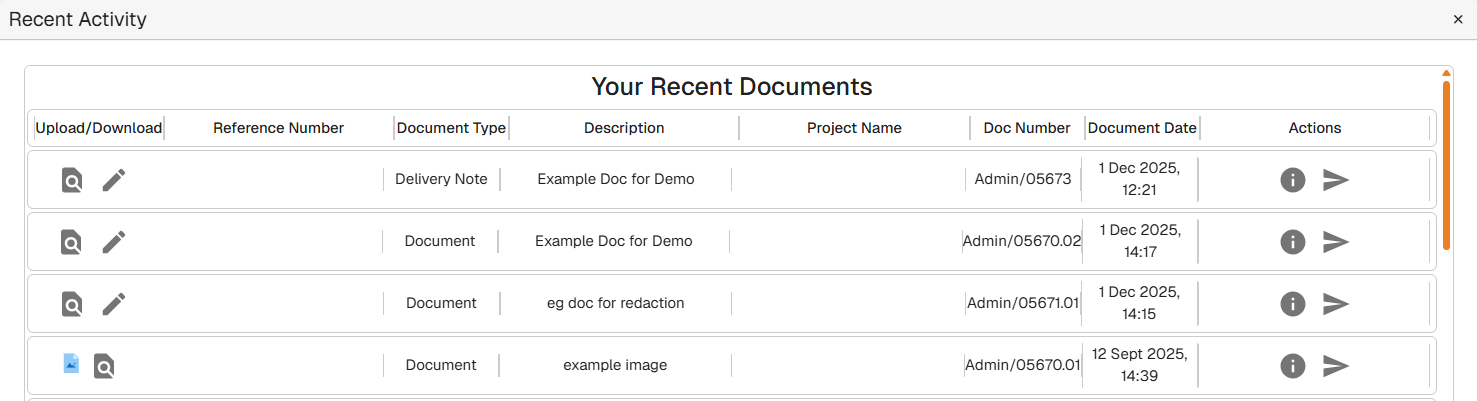
Task: Send the eg doc for redaction
Action: point(1336,304)
